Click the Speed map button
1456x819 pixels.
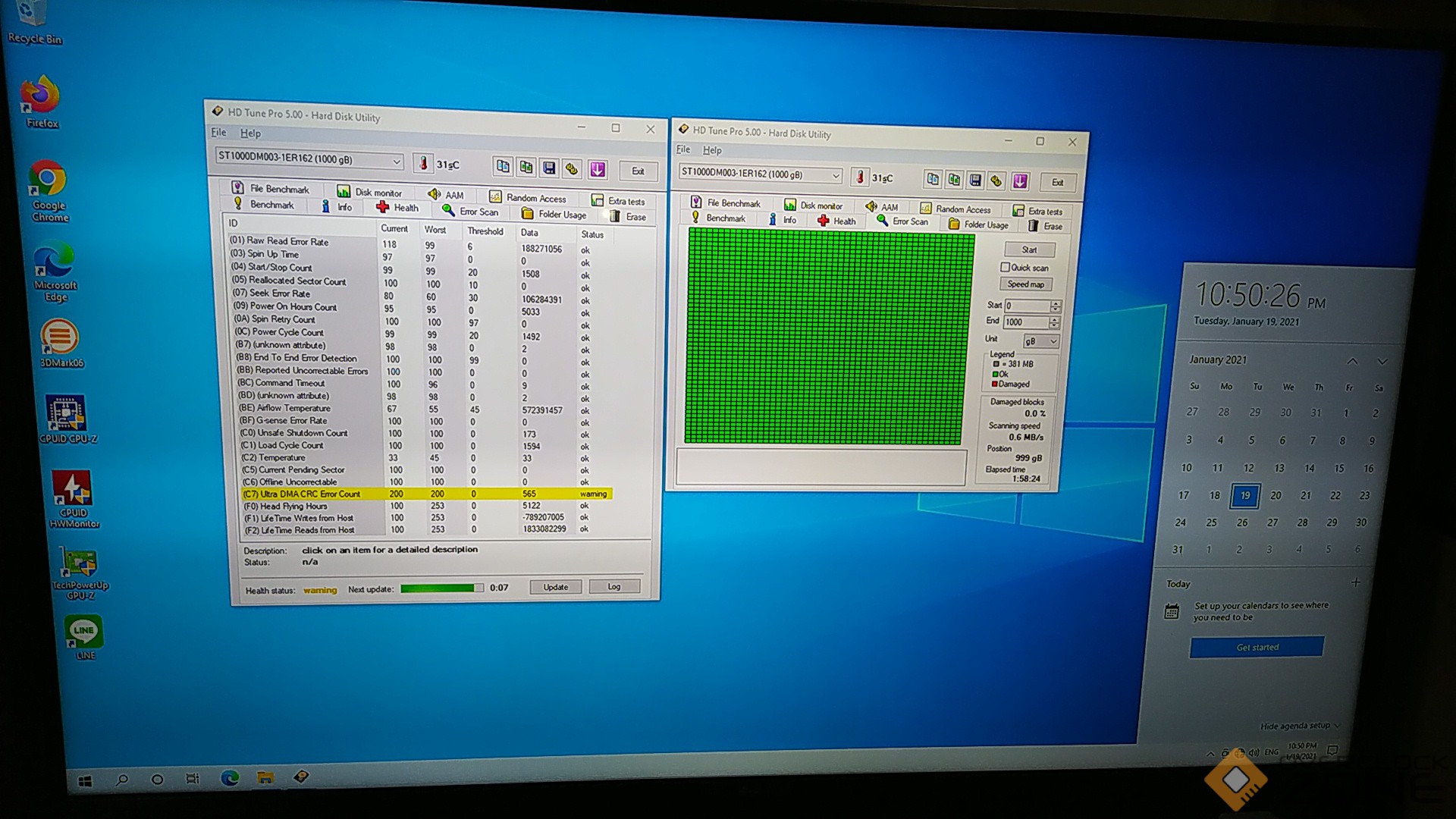(x=1026, y=284)
